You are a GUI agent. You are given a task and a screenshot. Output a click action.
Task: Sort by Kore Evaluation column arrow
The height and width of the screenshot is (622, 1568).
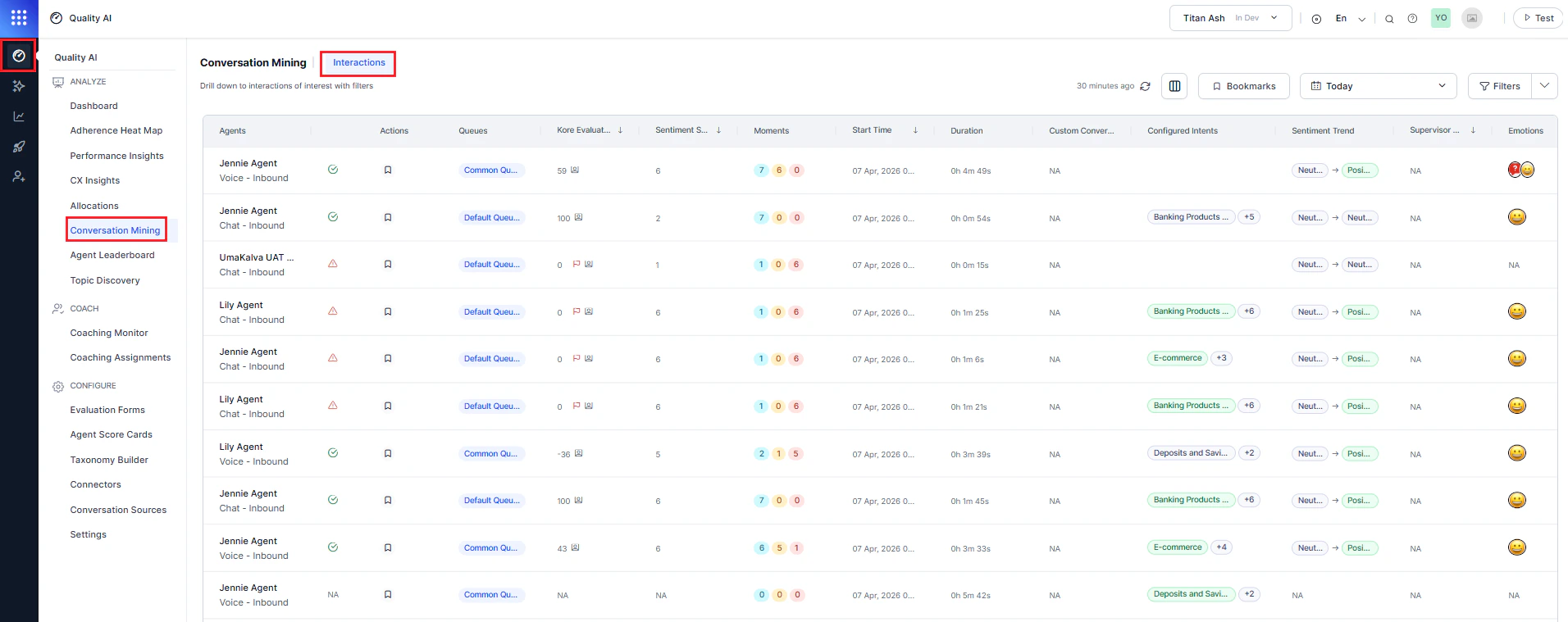click(620, 130)
